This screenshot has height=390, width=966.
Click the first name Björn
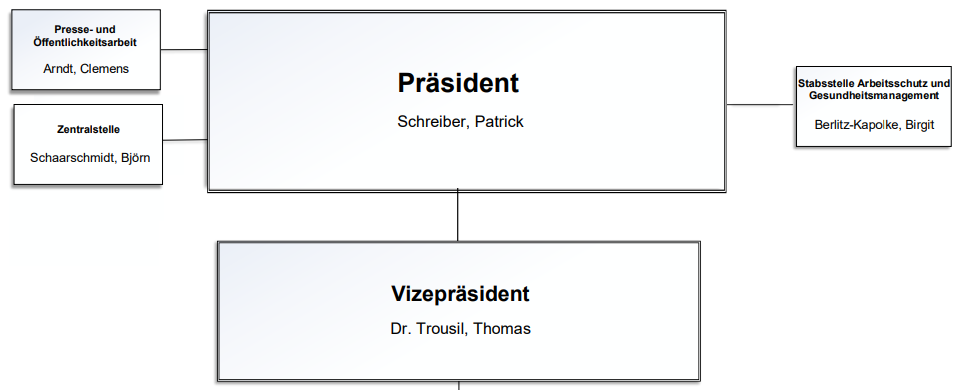(134, 158)
